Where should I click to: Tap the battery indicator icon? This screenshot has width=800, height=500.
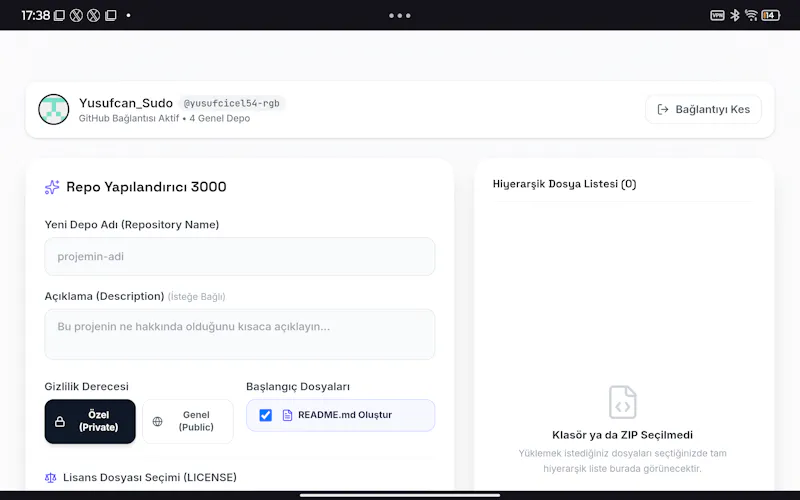770,15
